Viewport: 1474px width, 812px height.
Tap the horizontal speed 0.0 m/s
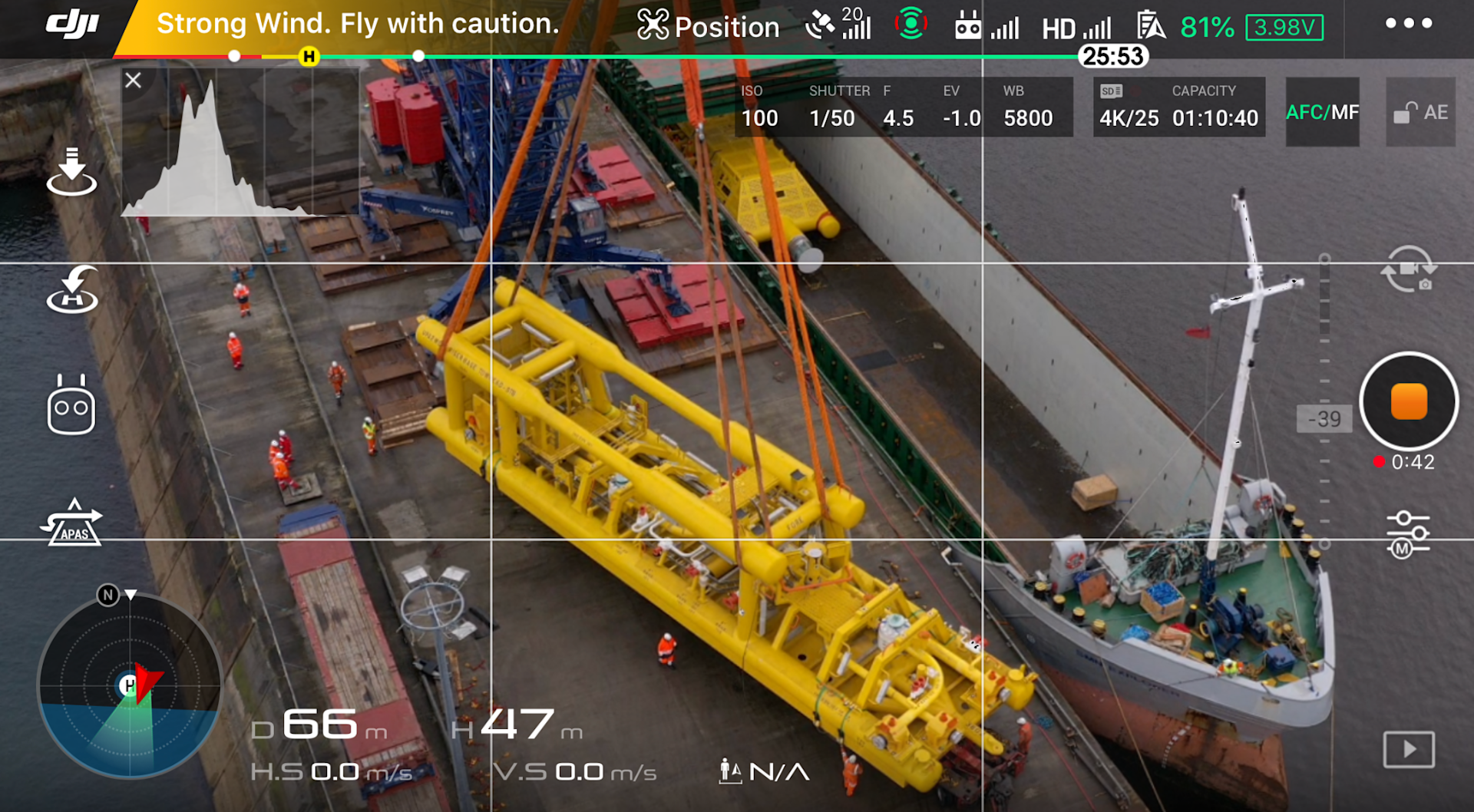coord(331,772)
